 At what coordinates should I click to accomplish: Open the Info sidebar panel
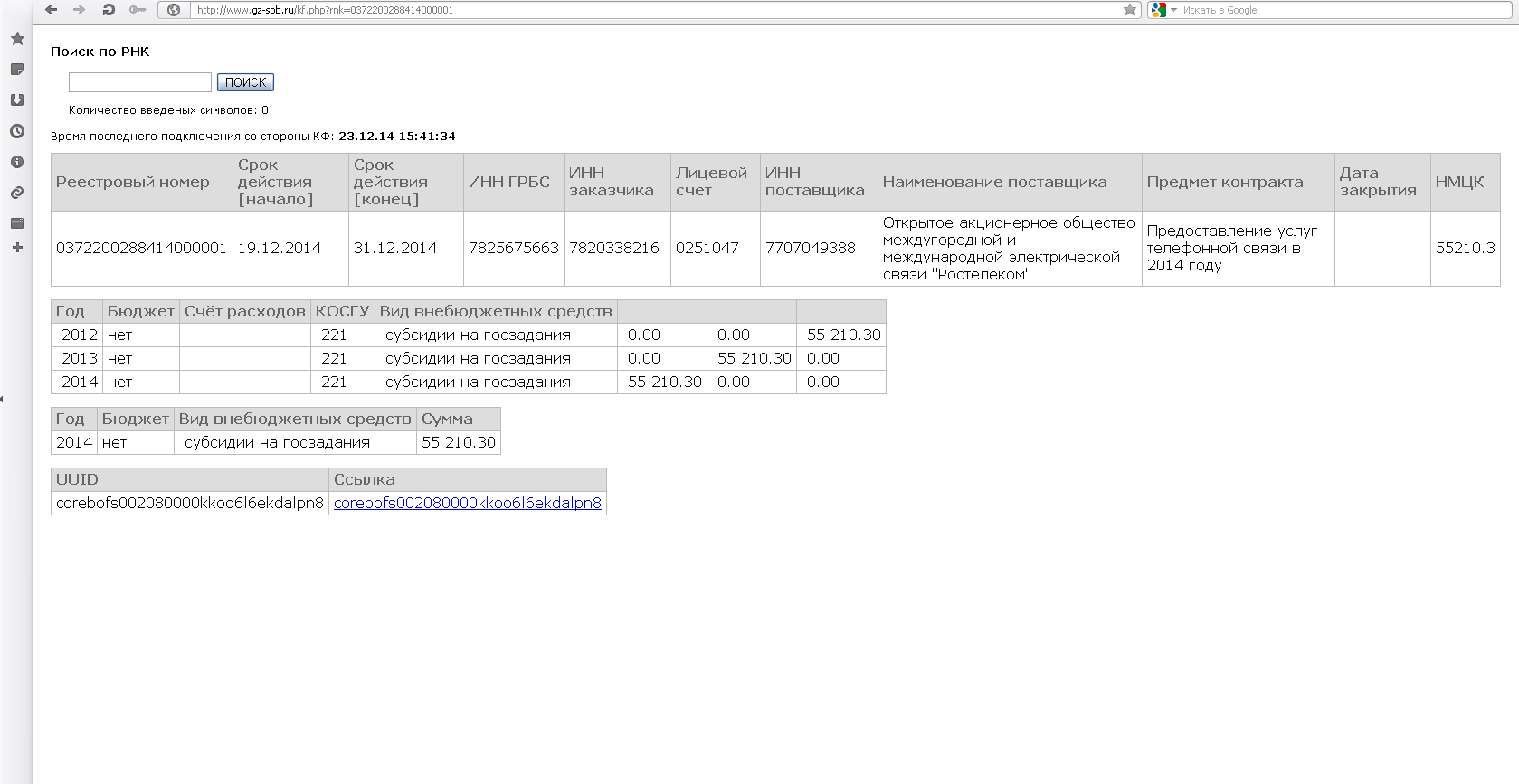coord(17,162)
